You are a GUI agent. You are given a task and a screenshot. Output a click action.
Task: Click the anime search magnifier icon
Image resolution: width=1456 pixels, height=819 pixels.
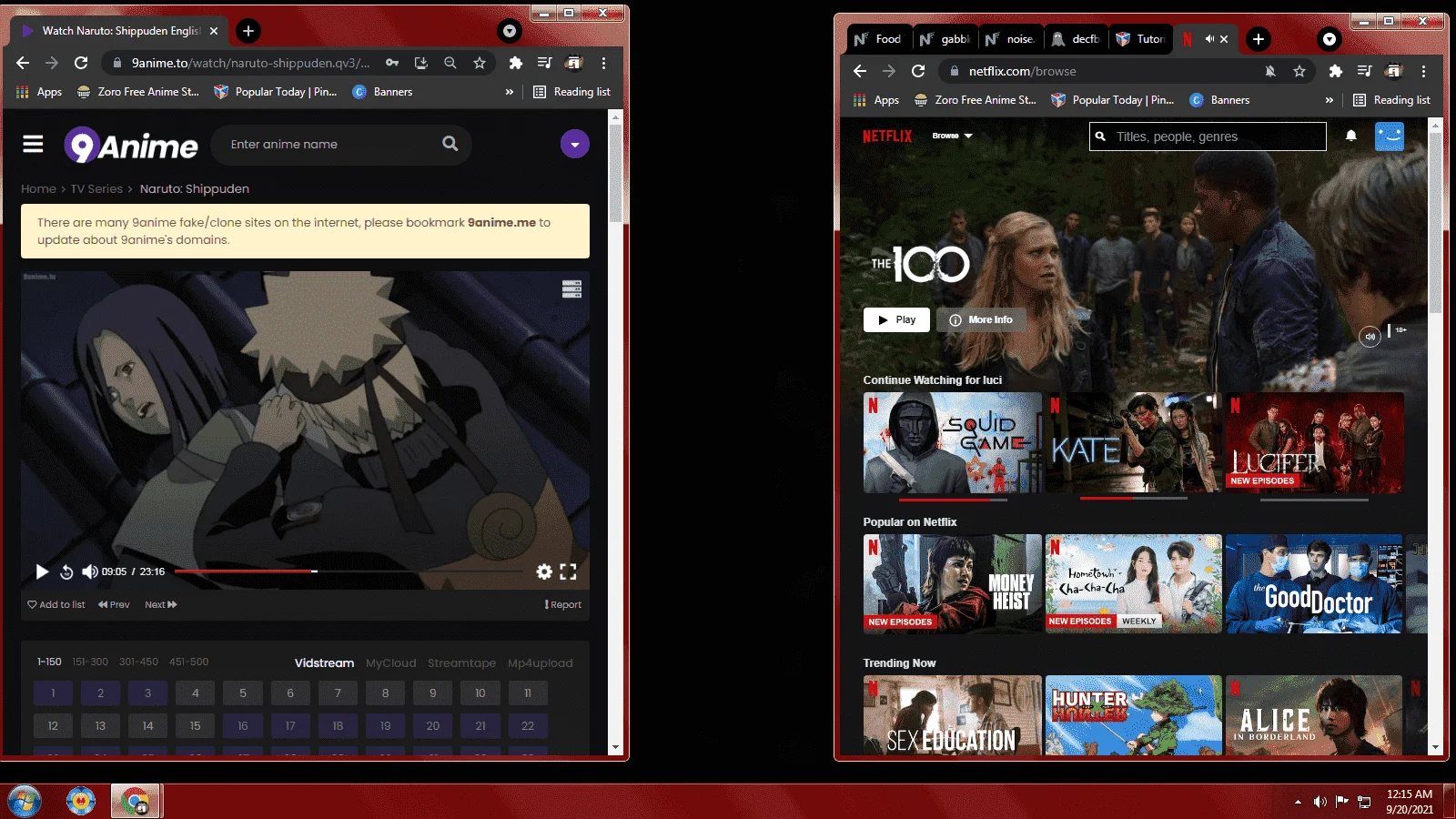point(450,144)
